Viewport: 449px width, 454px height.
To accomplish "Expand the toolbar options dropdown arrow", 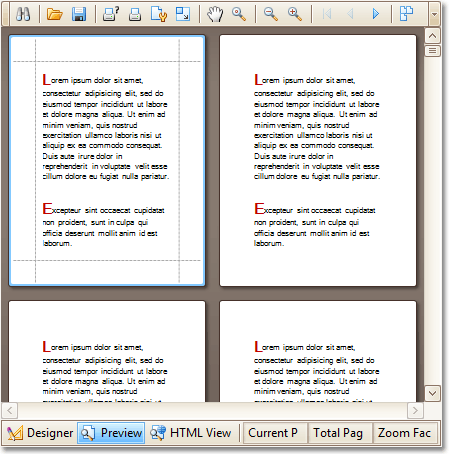I will (x=434, y=14).
